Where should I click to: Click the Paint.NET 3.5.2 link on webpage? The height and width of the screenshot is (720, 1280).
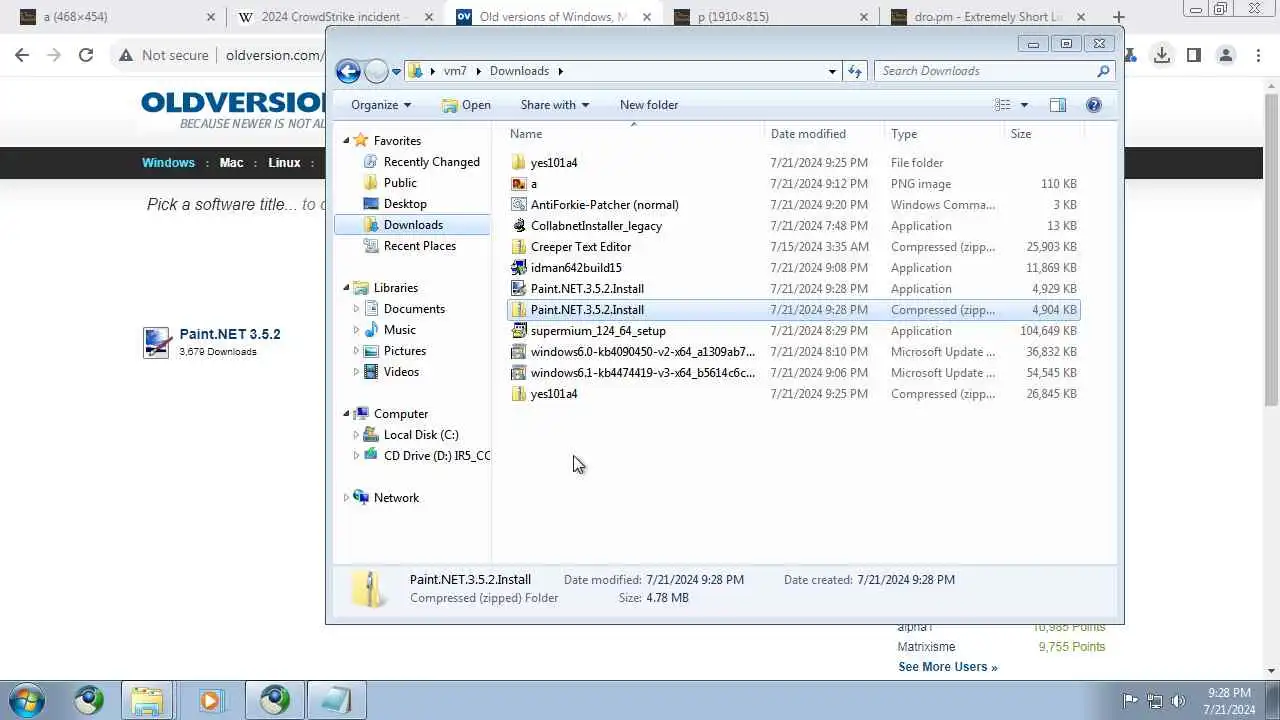coord(230,334)
